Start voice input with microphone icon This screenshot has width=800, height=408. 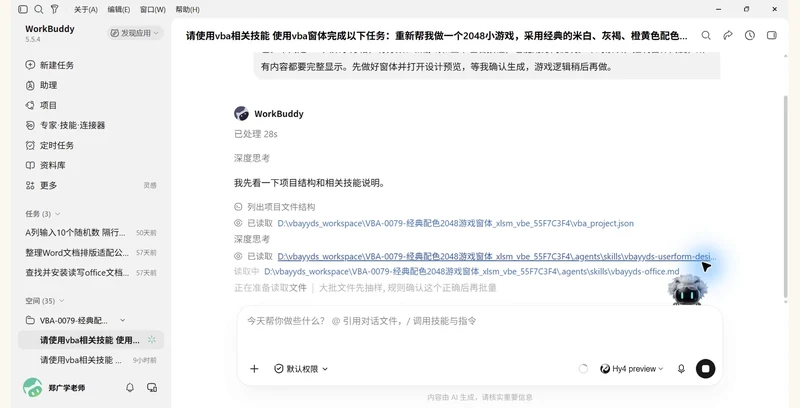coord(681,369)
